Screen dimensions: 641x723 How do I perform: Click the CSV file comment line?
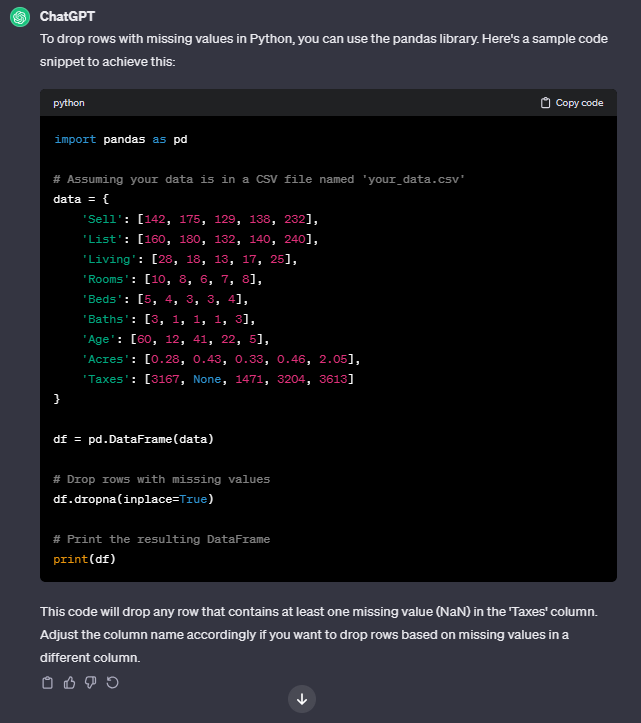[x=259, y=179]
